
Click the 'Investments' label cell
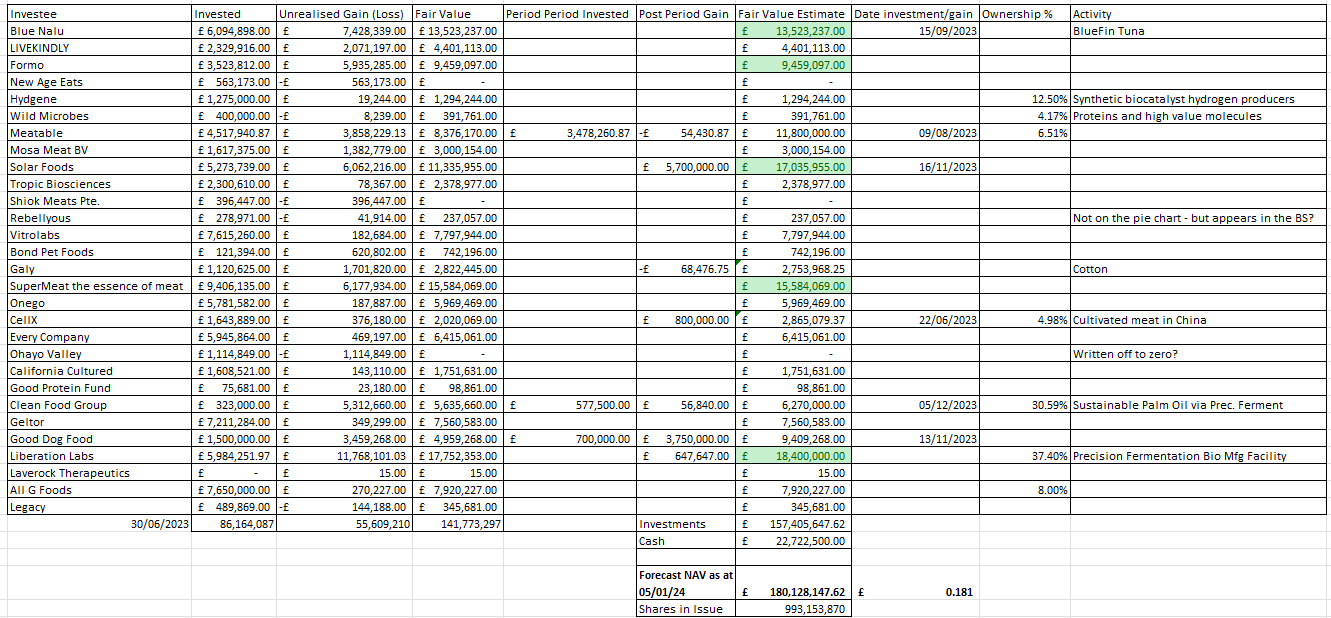click(685, 524)
